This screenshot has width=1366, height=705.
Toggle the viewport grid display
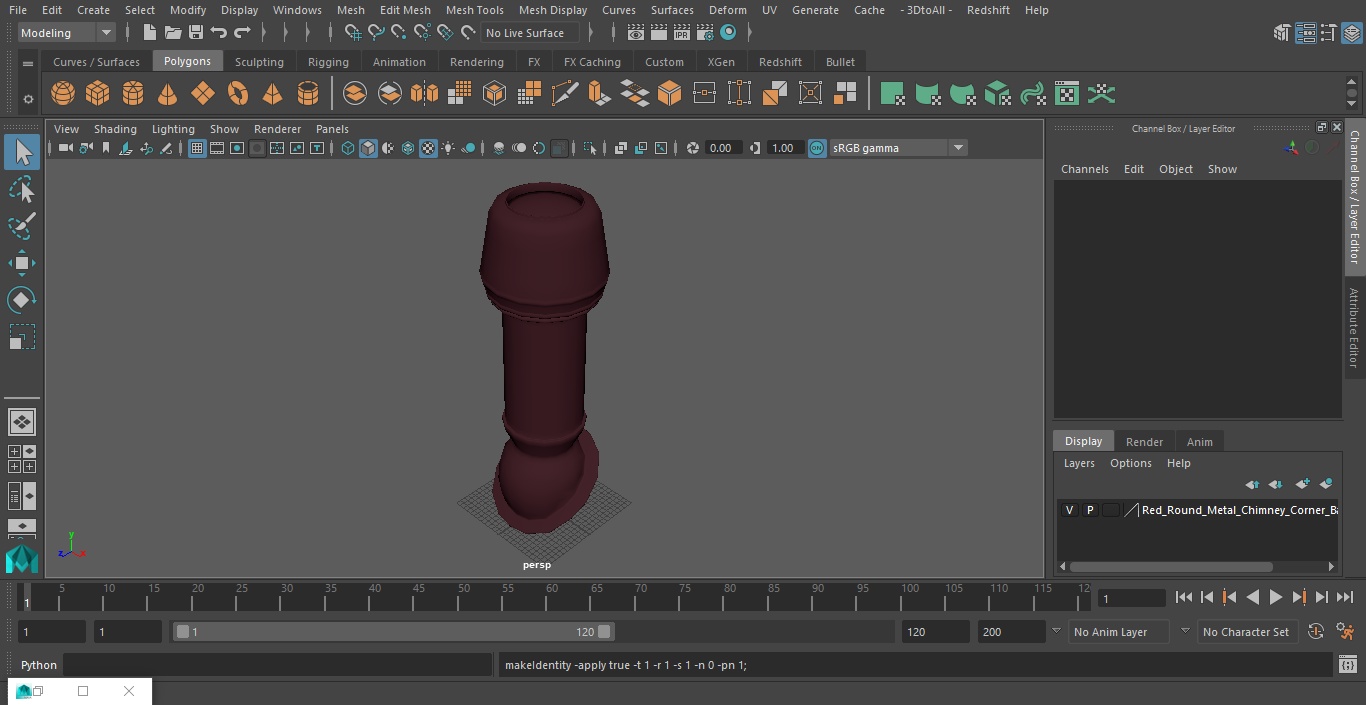(197, 148)
